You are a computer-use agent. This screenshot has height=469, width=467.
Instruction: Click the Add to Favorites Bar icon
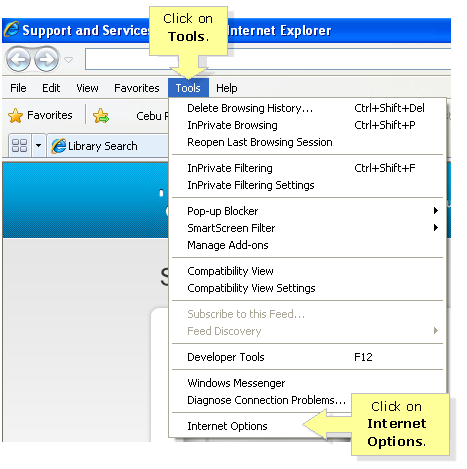101,116
